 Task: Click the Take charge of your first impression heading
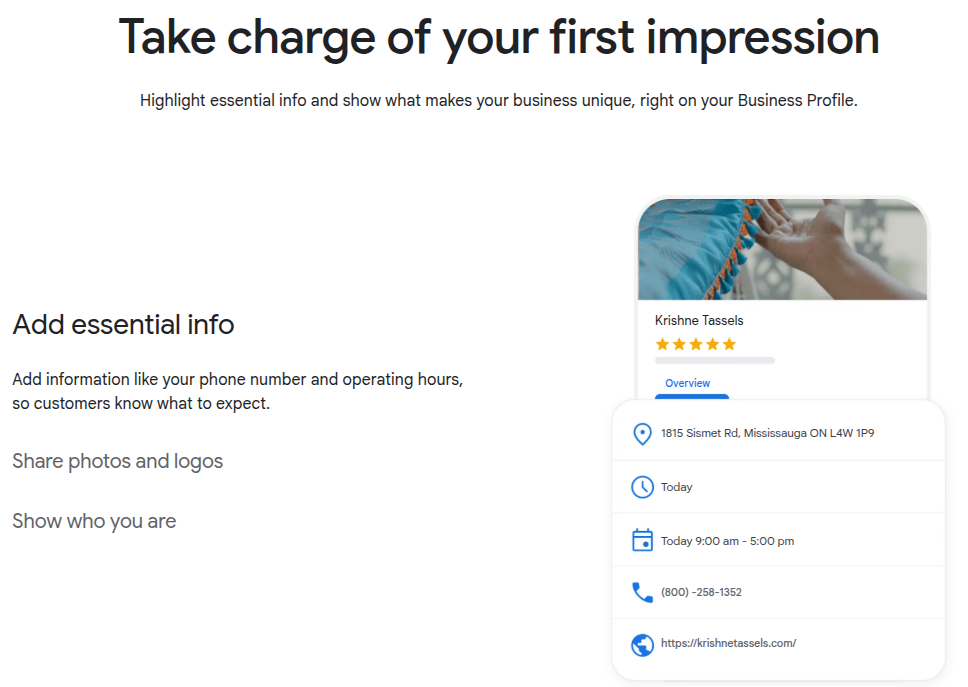click(498, 38)
